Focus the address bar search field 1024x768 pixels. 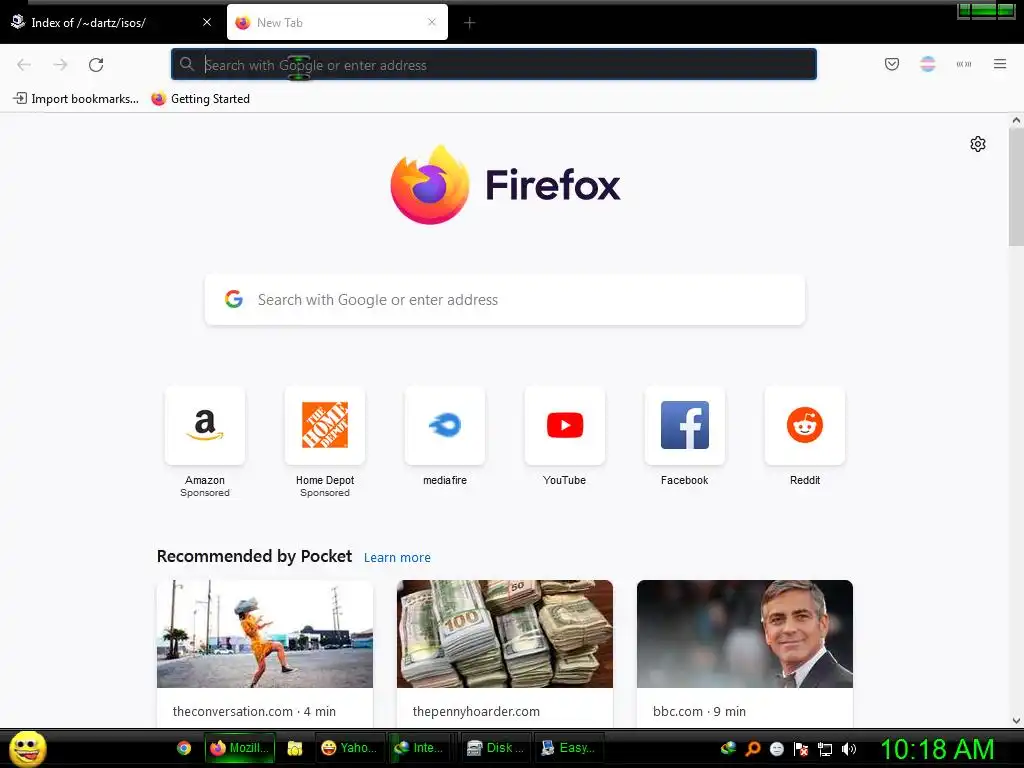[494, 65]
